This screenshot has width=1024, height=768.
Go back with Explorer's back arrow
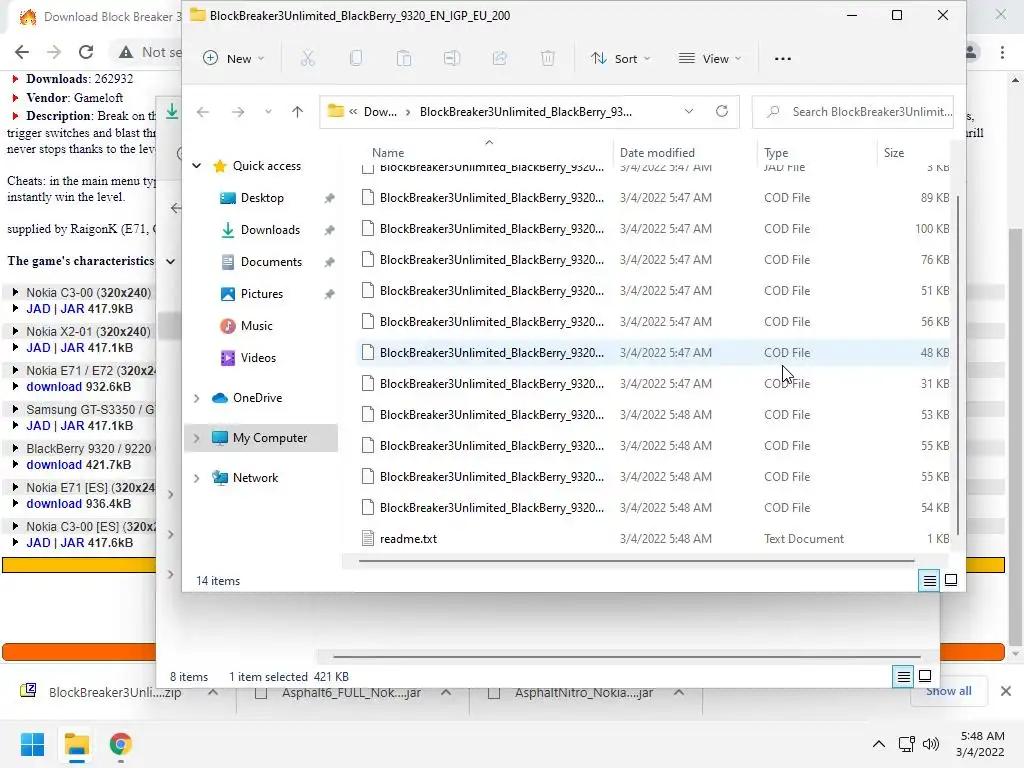[x=203, y=112]
